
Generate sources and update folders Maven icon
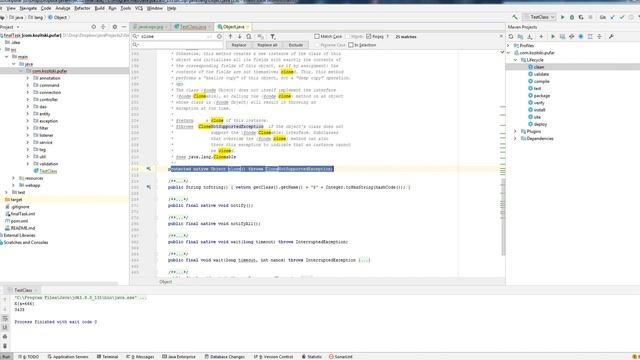[x=520, y=36]
